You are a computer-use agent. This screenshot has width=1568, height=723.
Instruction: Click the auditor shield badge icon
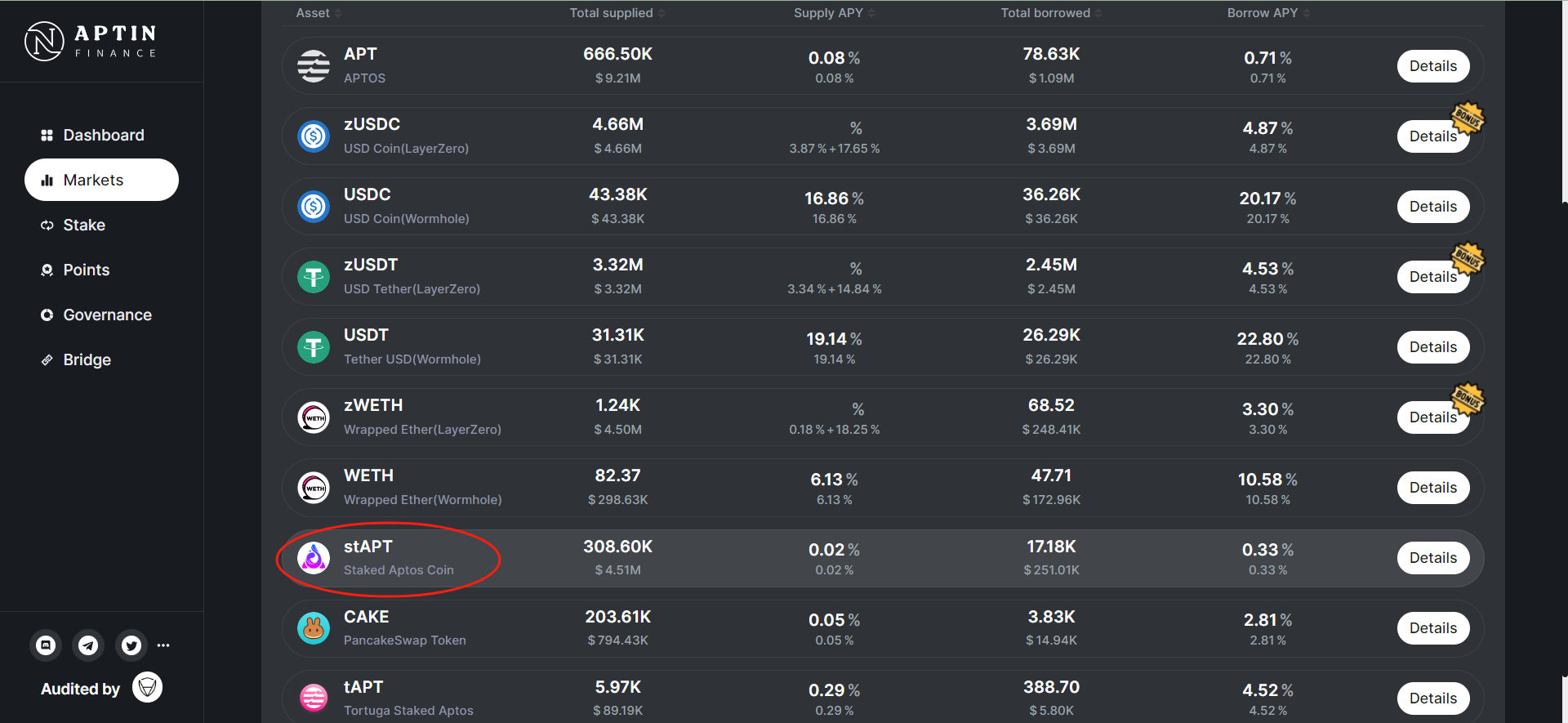147,688
